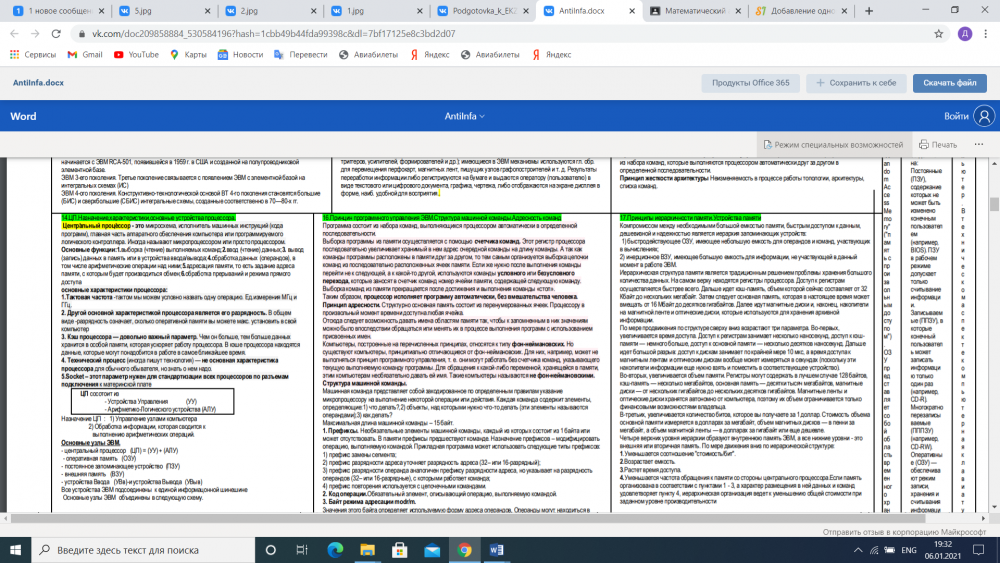
Task: Close the 5.jpg tab
Action: click(207, 11)
